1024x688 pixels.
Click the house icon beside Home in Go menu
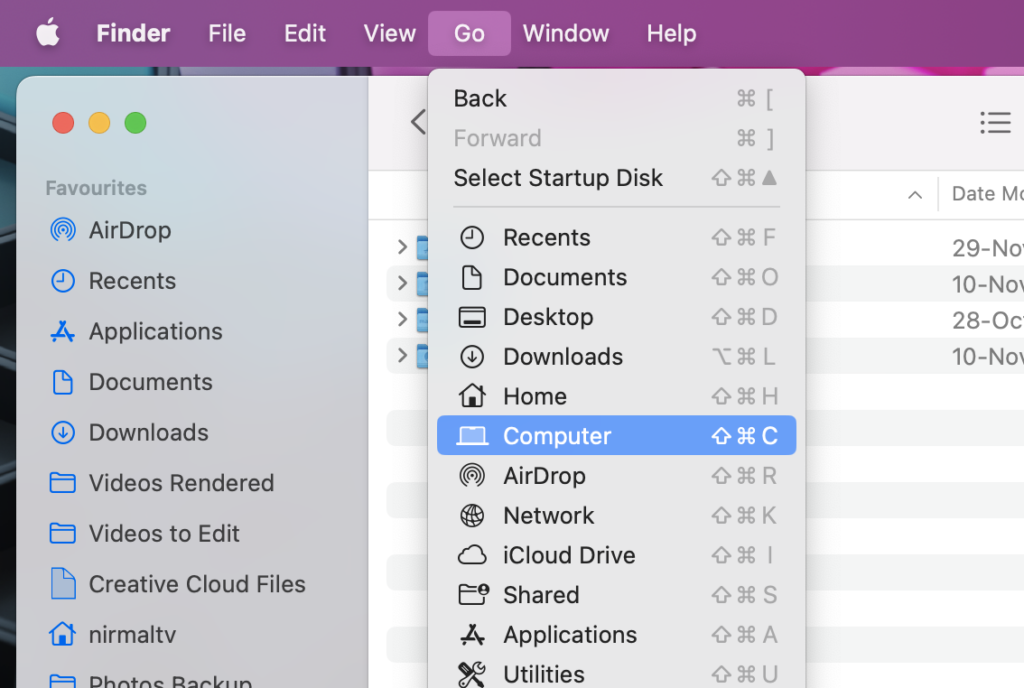pyautogui.click(x=472, y=396)
